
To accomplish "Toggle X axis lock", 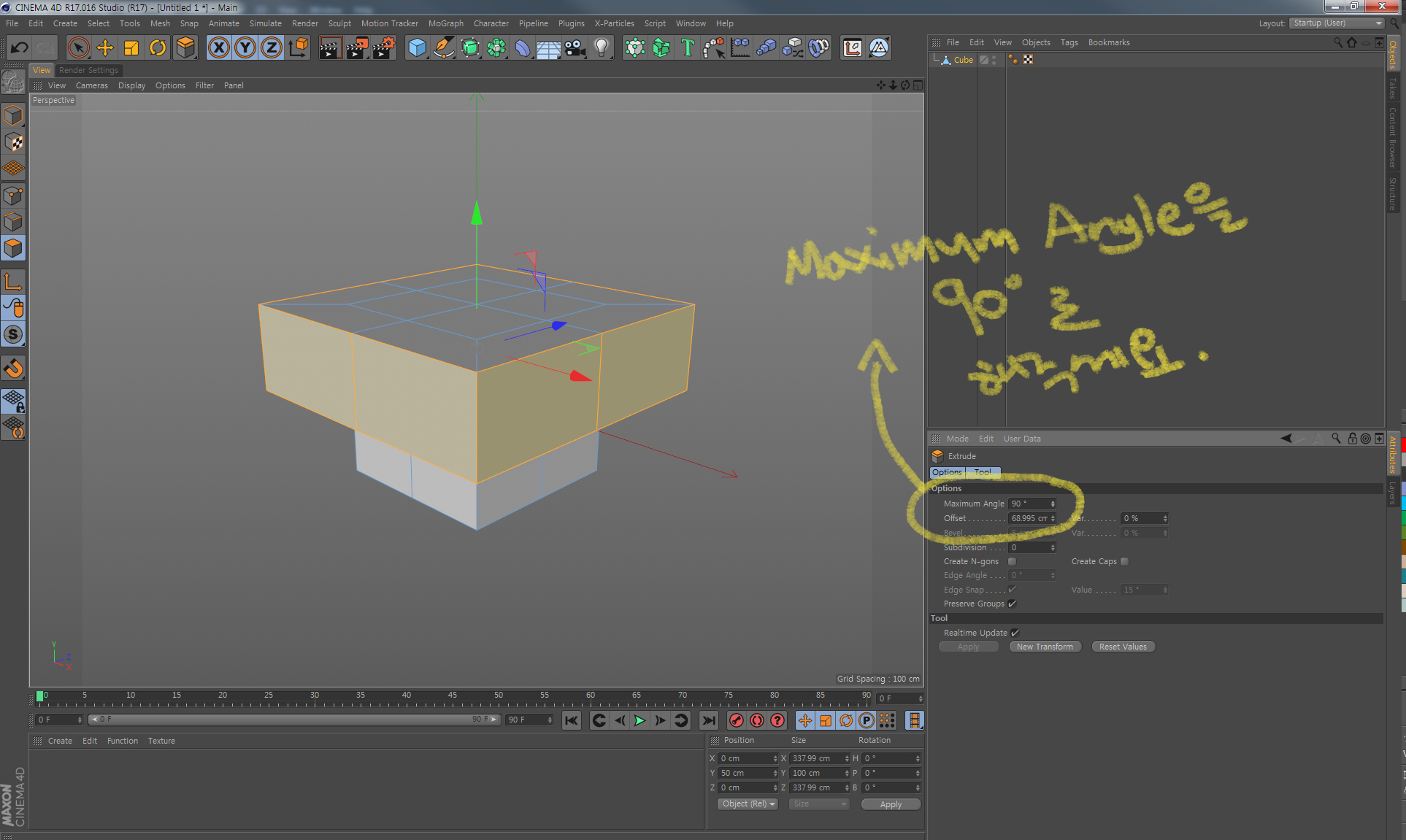I will tap(219, 48).
